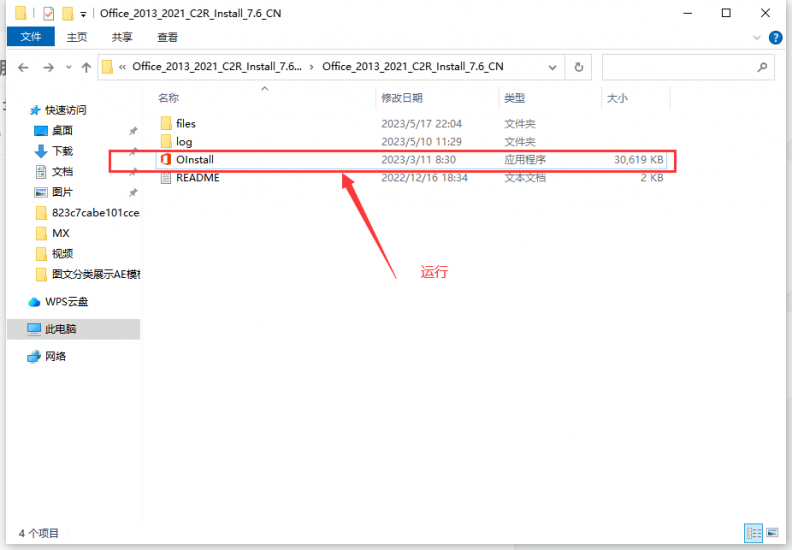Open the 图文分类展示AE模板 folder in sidebar
The height and width of the screenshot is (550, 792).
pyautogui.click(x=96, y=274)
